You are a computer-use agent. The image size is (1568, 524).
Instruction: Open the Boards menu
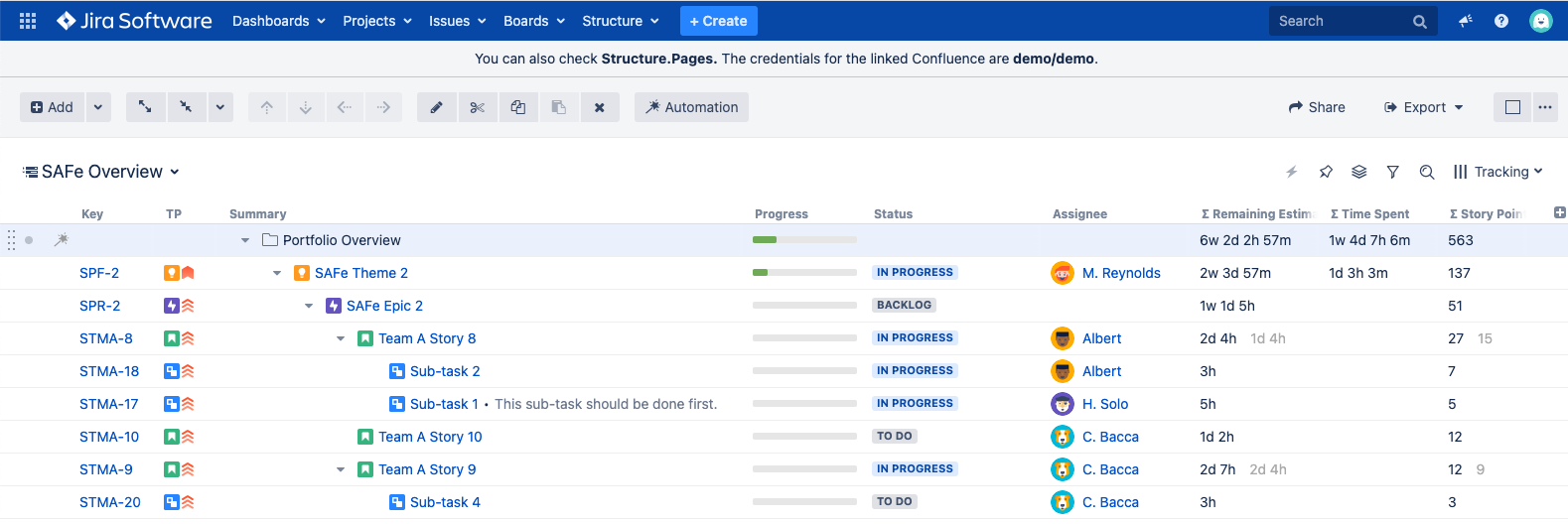pyautogui.click(x=534, y=21)
